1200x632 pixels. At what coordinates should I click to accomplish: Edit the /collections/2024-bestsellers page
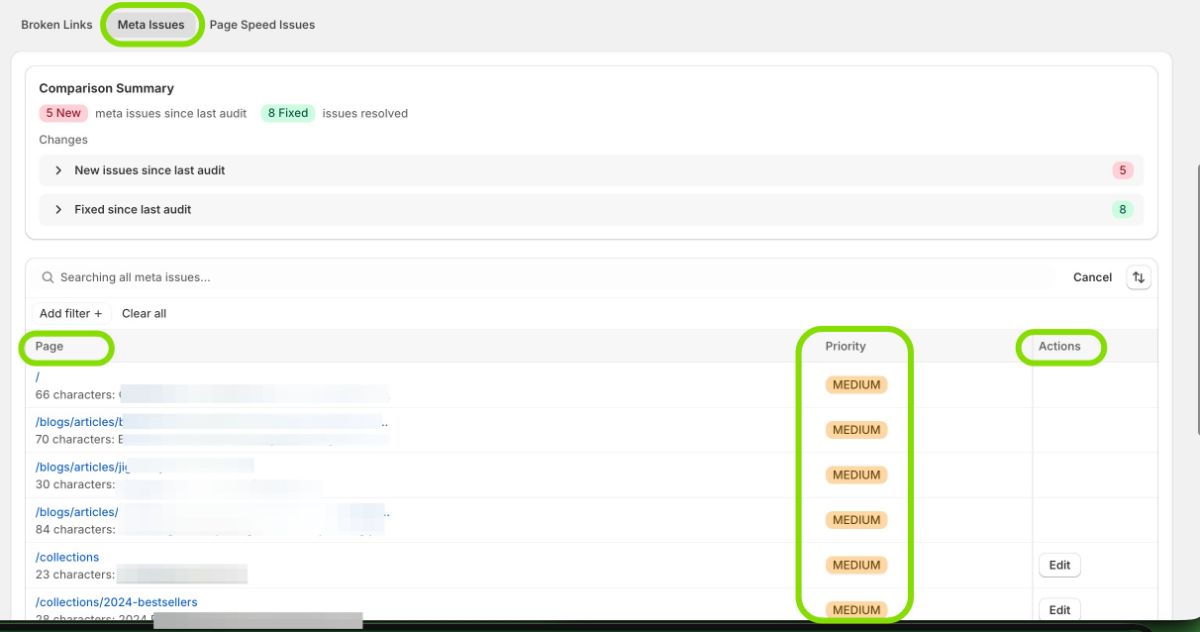(x=1059, y=610)
